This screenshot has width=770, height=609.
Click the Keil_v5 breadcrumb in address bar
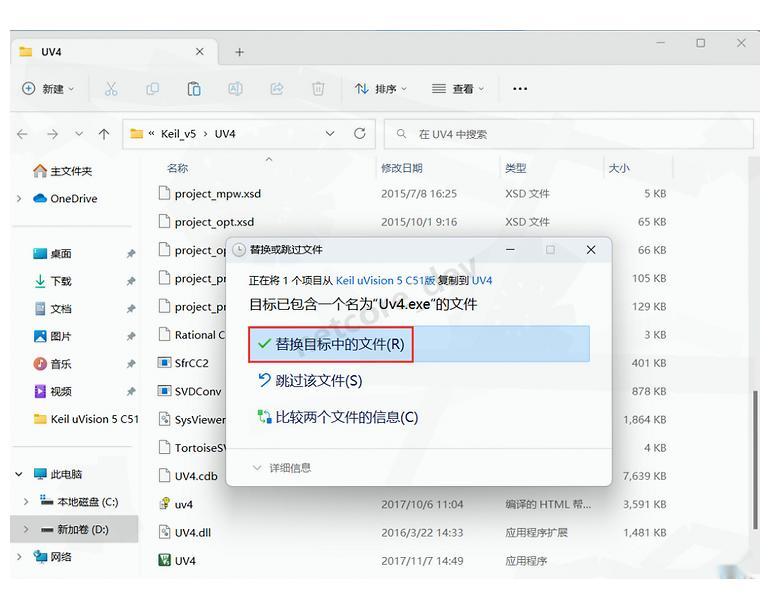pos(178,134)
